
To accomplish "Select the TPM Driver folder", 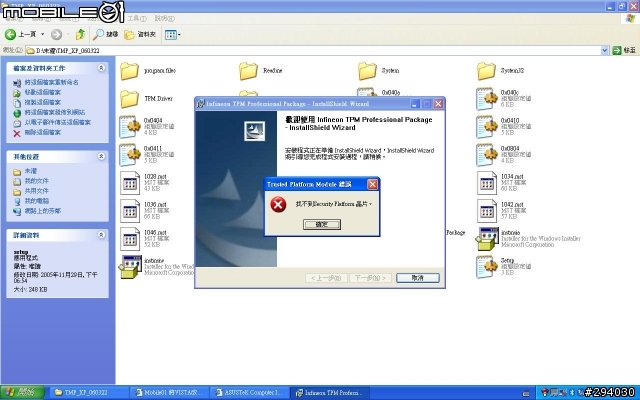I will point(146,99).
